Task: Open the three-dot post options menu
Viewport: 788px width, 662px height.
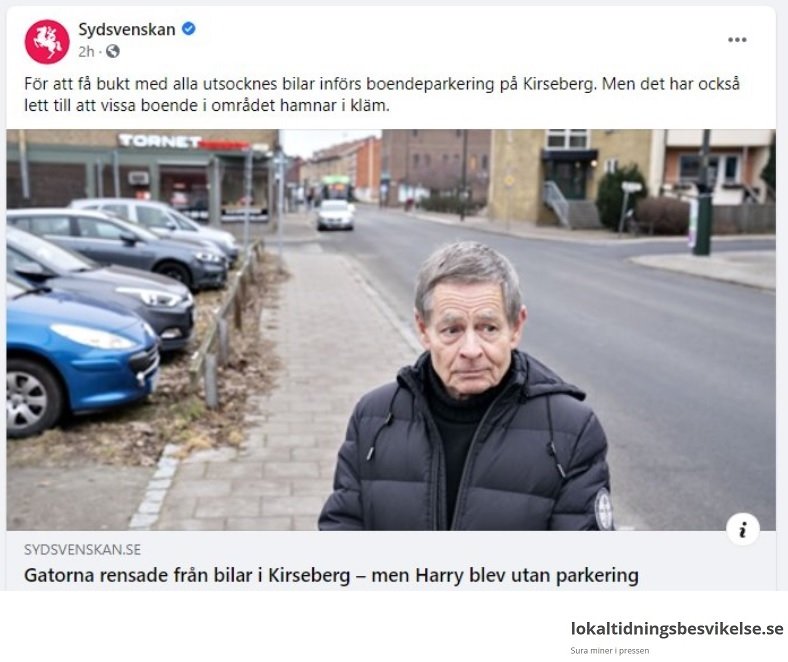Action: 737,40
